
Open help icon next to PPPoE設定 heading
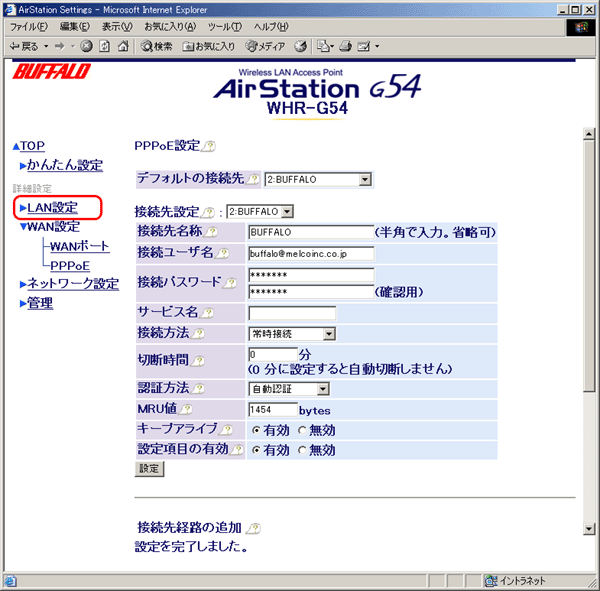pyautogui.click(x=209, y=146)
